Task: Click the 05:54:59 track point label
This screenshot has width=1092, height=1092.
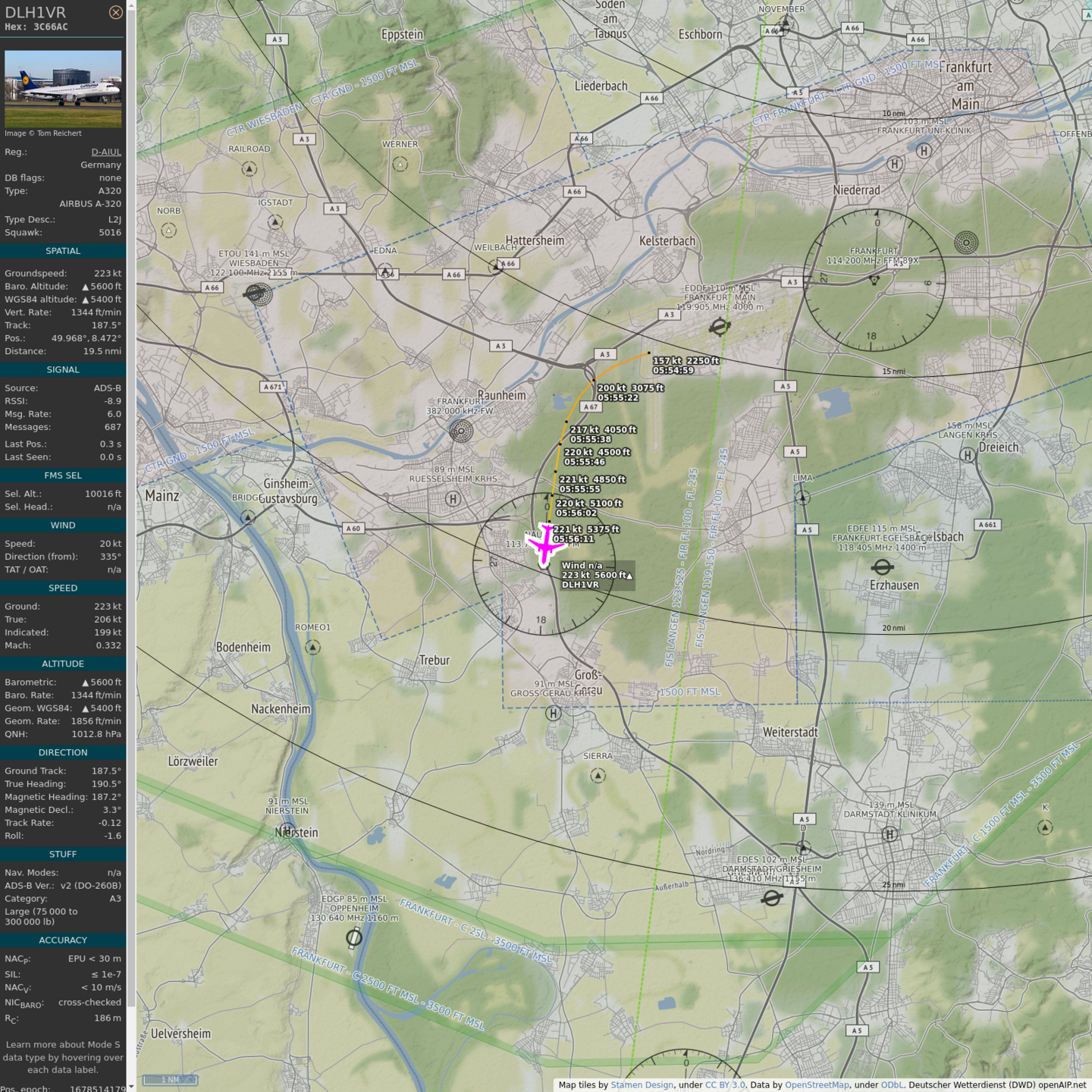Action: point(673,370)
